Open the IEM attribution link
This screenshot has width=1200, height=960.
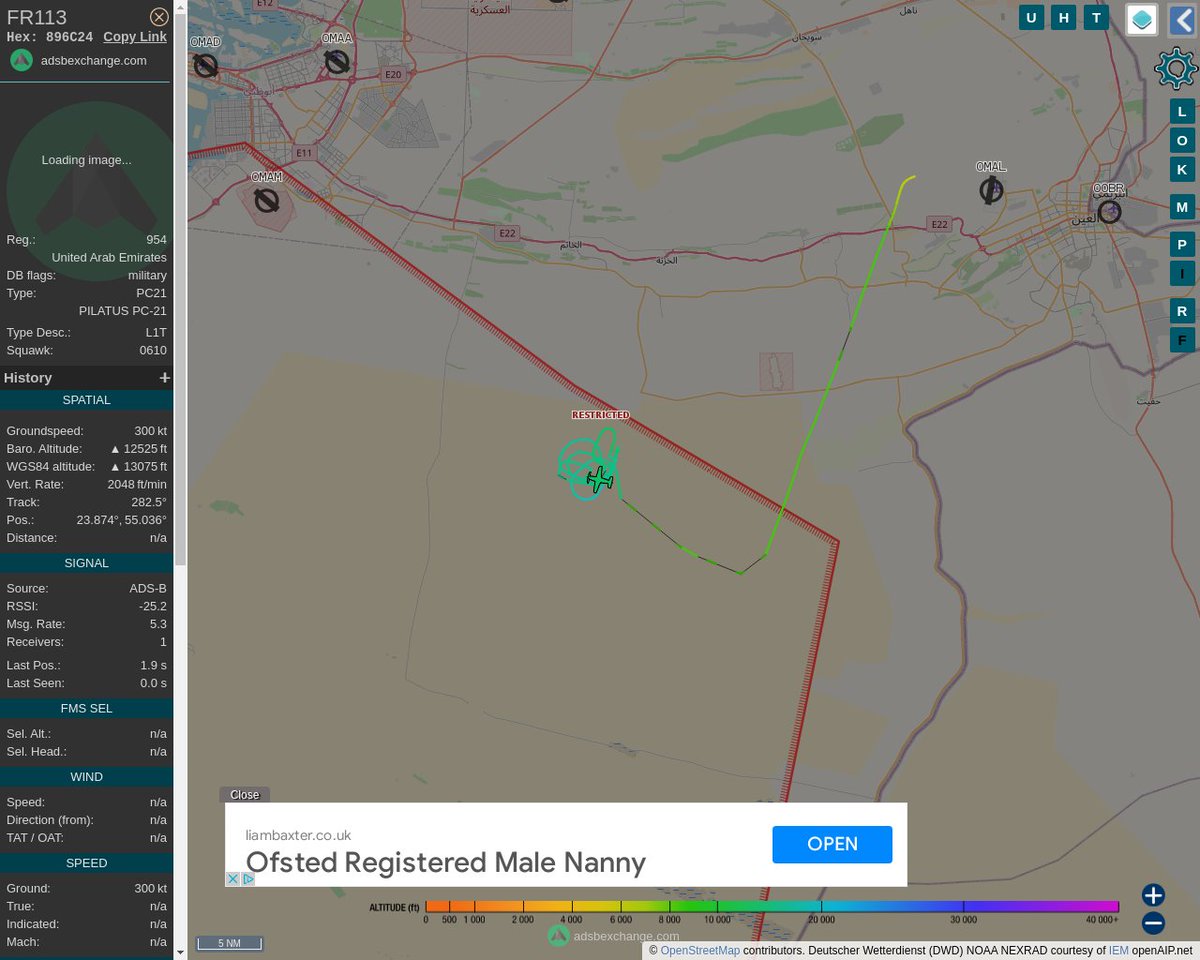(x=1118, y=950)
